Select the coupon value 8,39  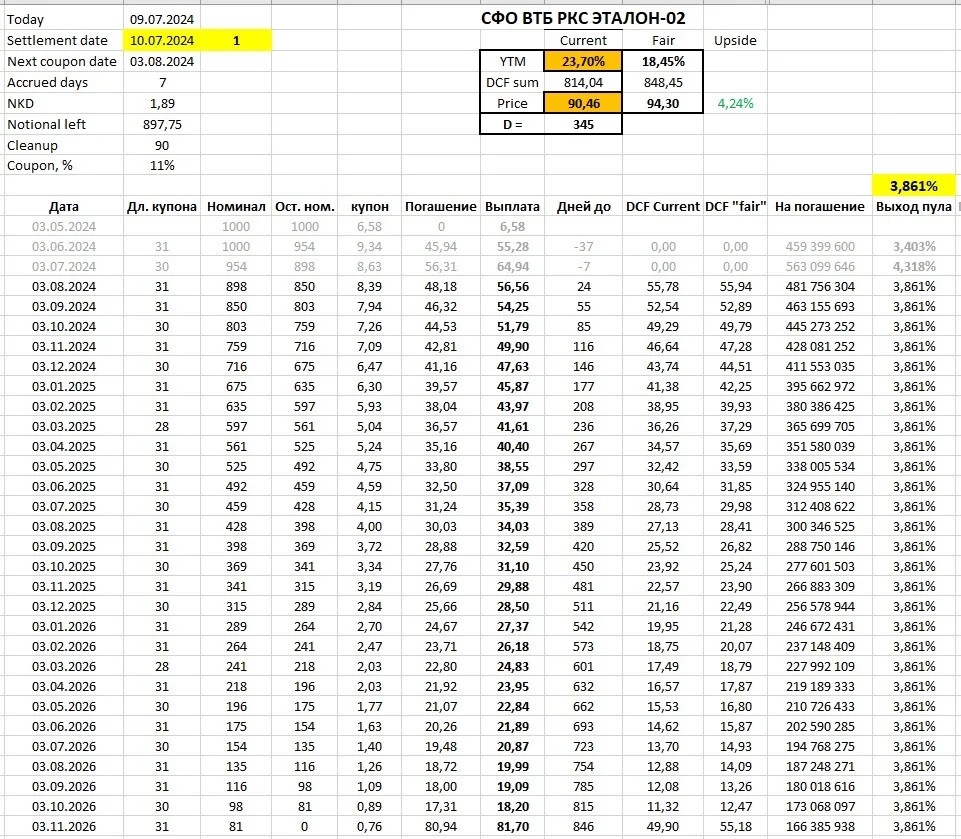coord(370,286)
